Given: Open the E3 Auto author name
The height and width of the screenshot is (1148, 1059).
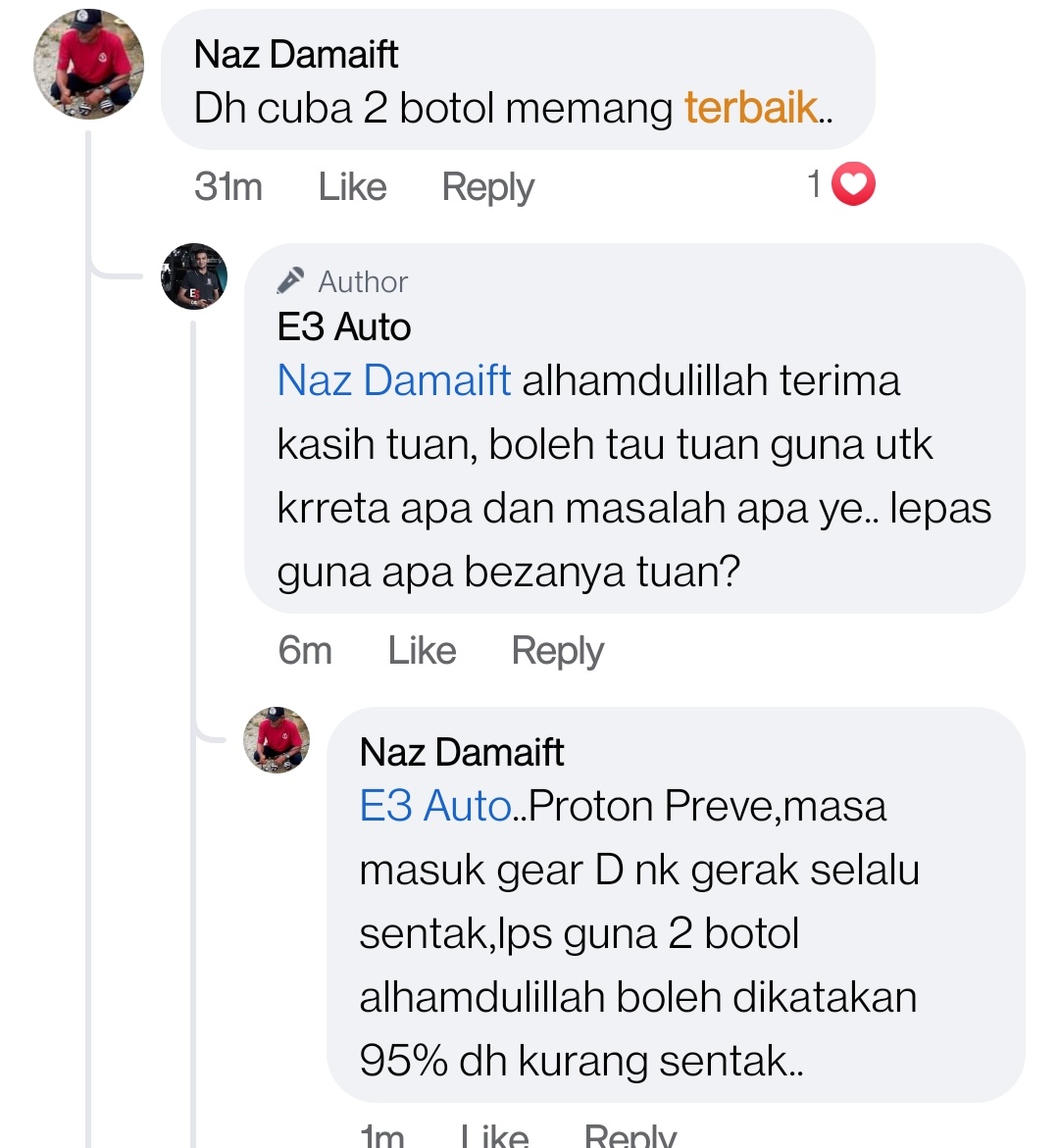Looking at the screenshot, I should pyautogui.click(x=343, y=326).
